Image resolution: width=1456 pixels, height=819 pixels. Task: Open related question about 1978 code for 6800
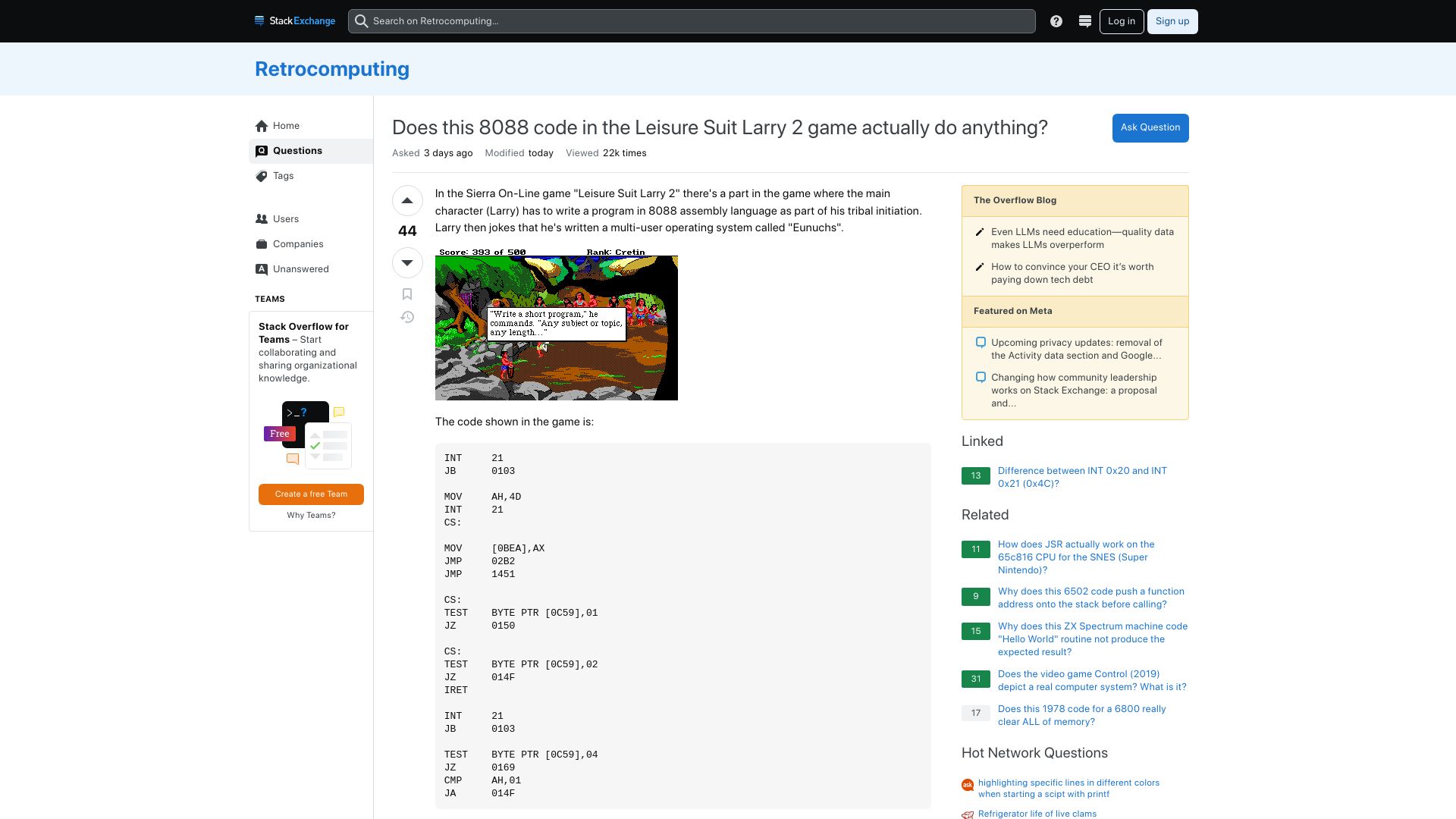pos(1082,715)
